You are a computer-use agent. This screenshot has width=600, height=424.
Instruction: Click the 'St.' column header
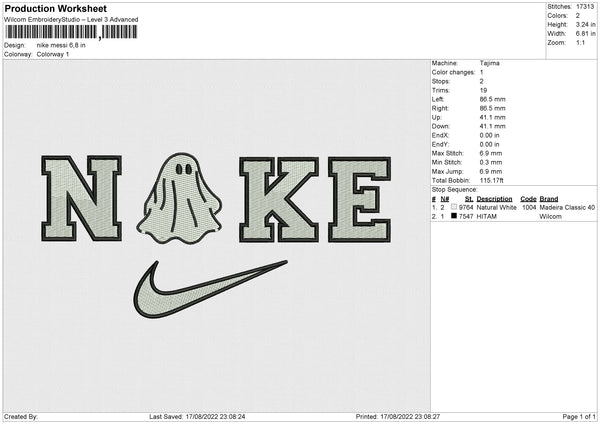[x=469, y=199]
